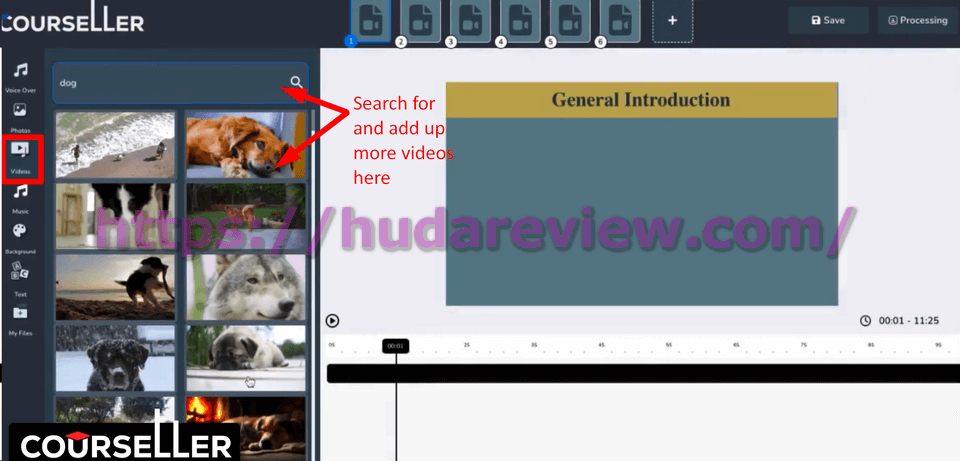Open the Background palette icon
This screenshot has width=960, height=461.
[20, 233]
